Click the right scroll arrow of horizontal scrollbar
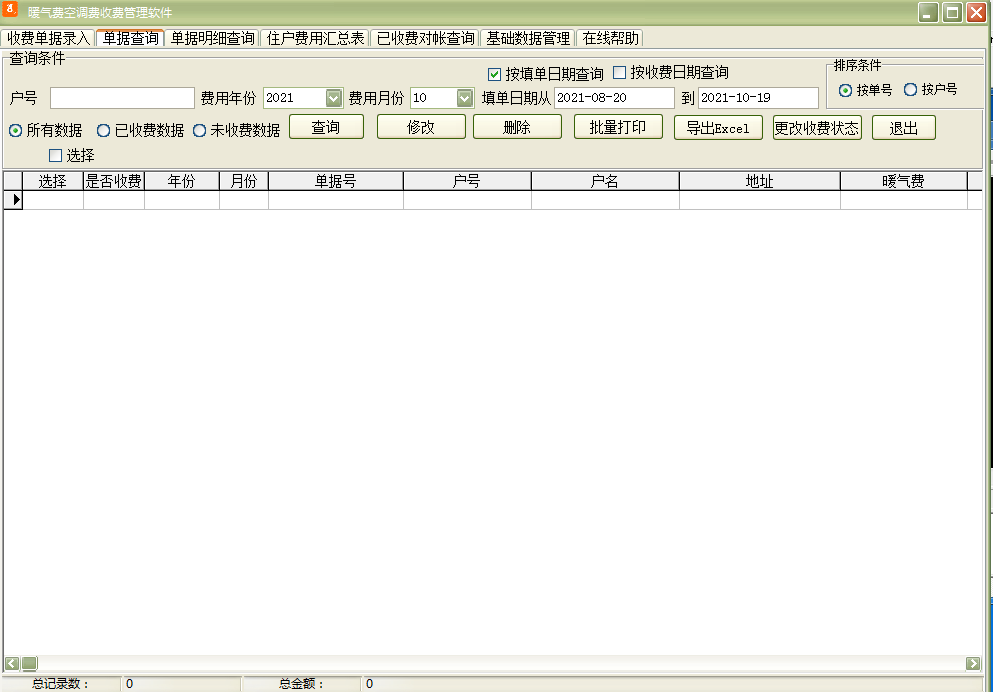993x692 pixels. (973, 663)
